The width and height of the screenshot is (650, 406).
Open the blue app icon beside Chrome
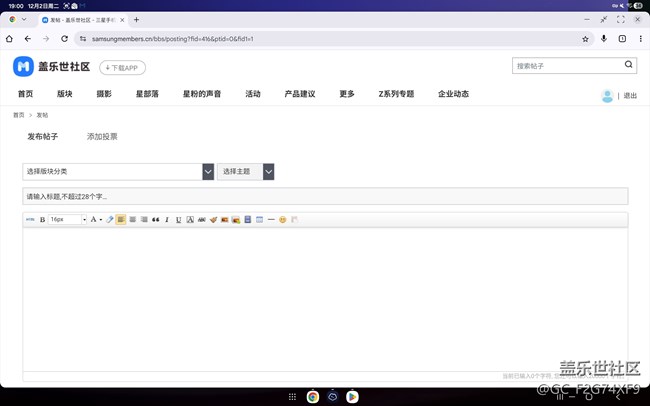point(332,397)
